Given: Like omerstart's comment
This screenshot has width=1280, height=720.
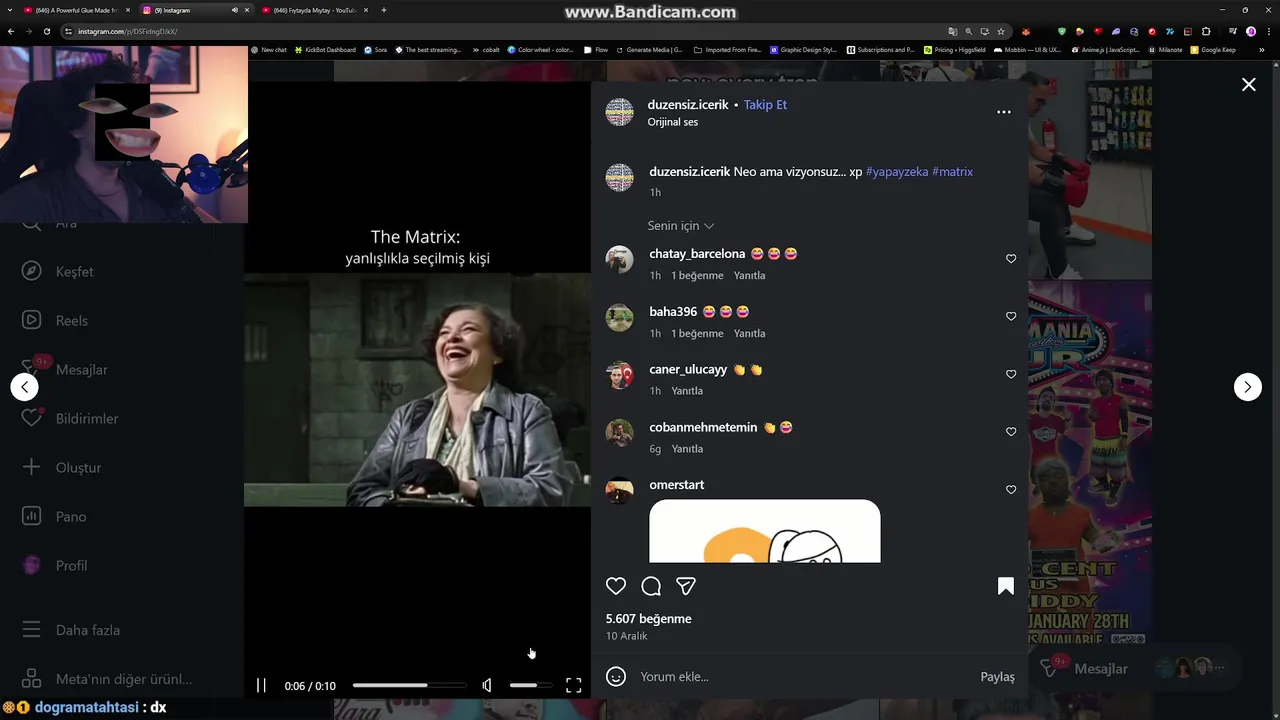Looking at the screenshot, I should [x=1011, y=490].
